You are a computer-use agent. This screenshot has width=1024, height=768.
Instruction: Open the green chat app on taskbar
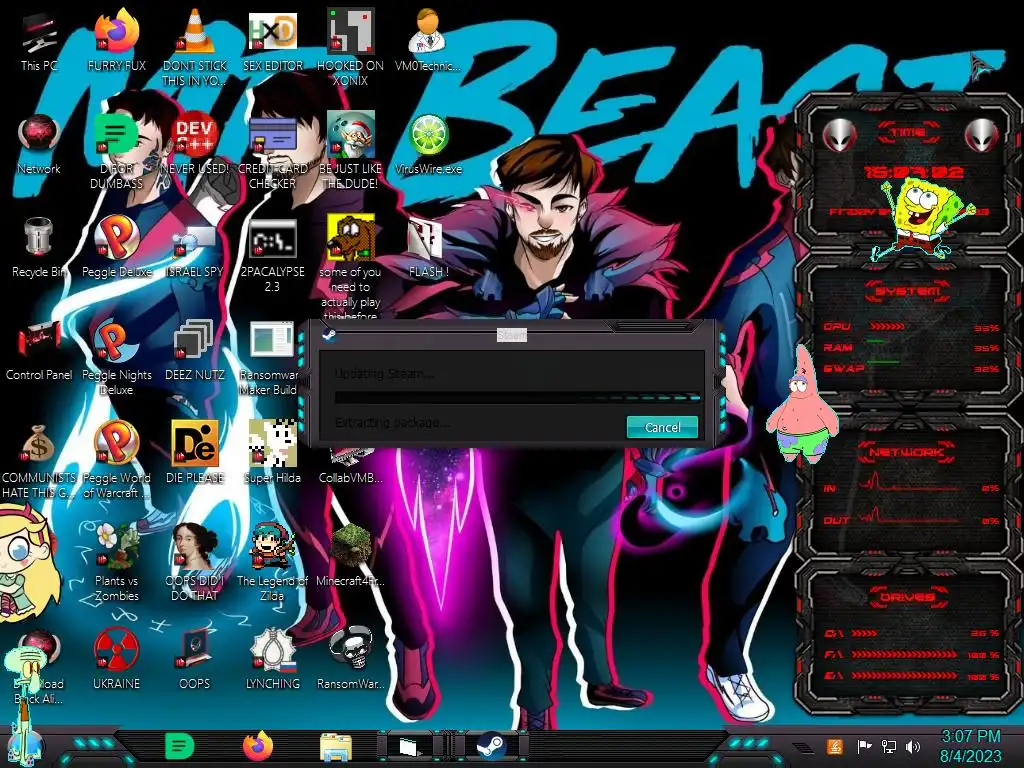[x=179, y=746]
